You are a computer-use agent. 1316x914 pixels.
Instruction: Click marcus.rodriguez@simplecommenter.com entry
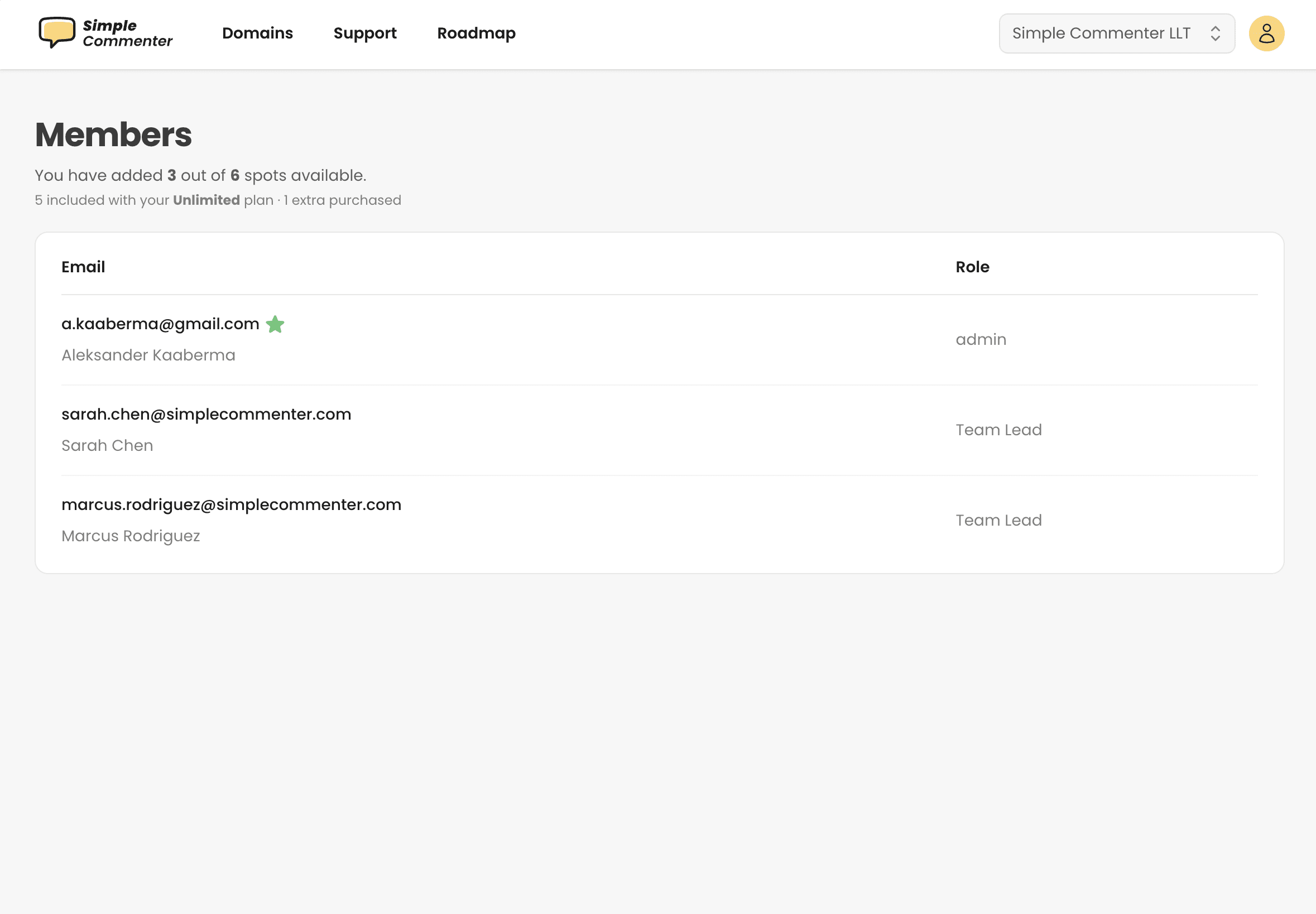click(231, 504)
